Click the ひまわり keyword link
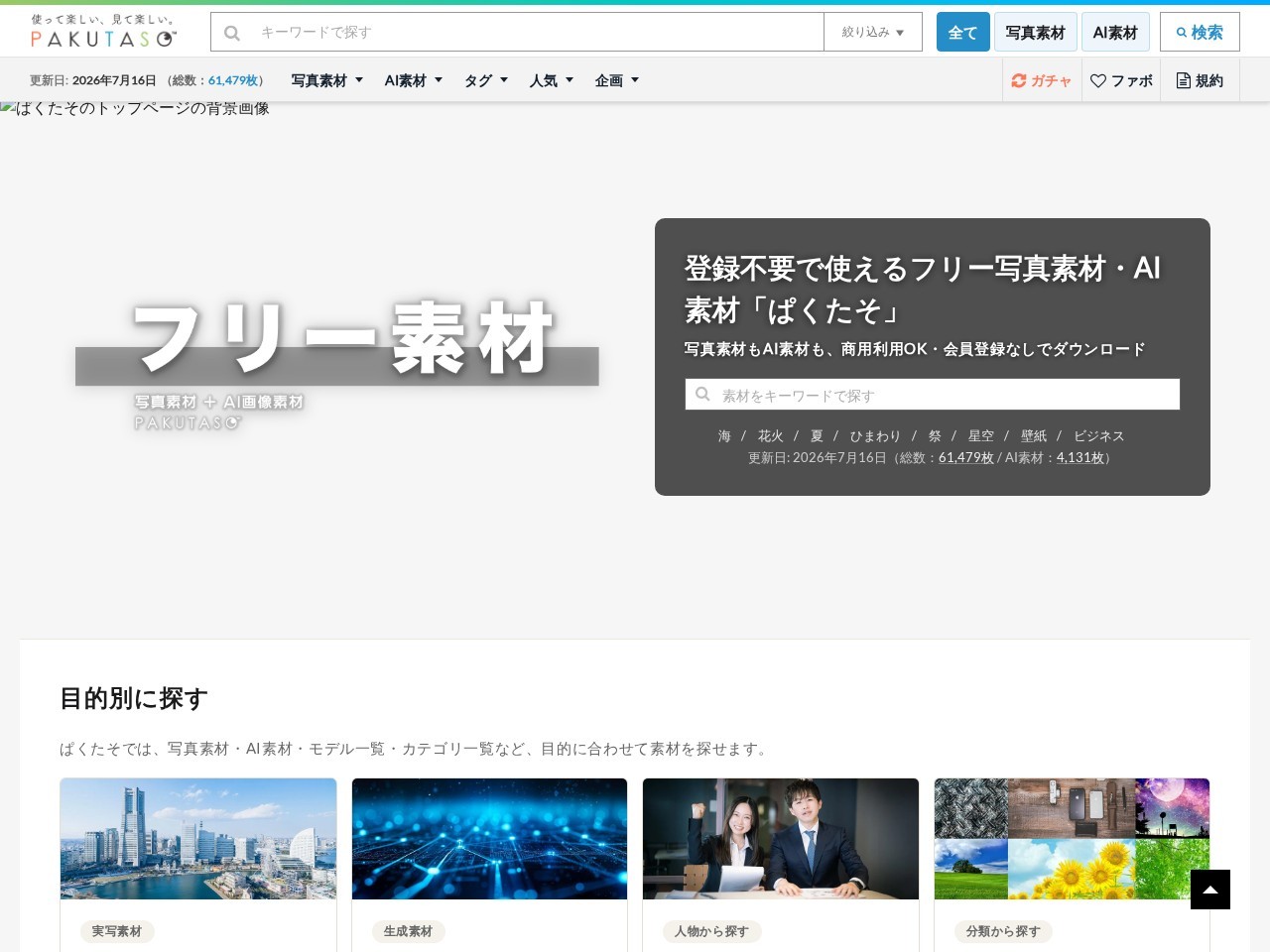1270x952 pixels. 875,436
